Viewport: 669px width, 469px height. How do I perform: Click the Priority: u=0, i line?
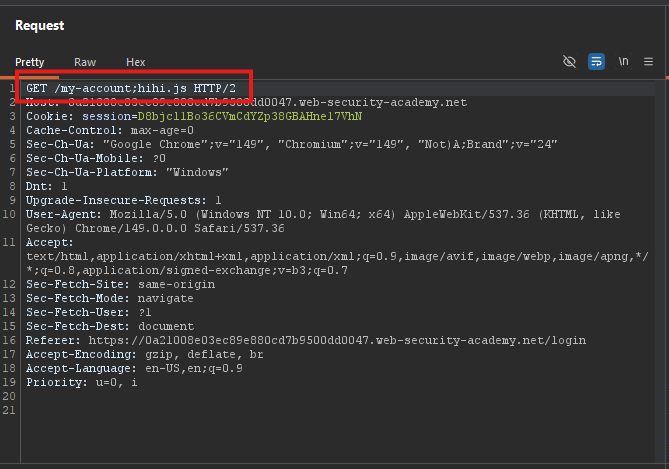coord(81,382)
